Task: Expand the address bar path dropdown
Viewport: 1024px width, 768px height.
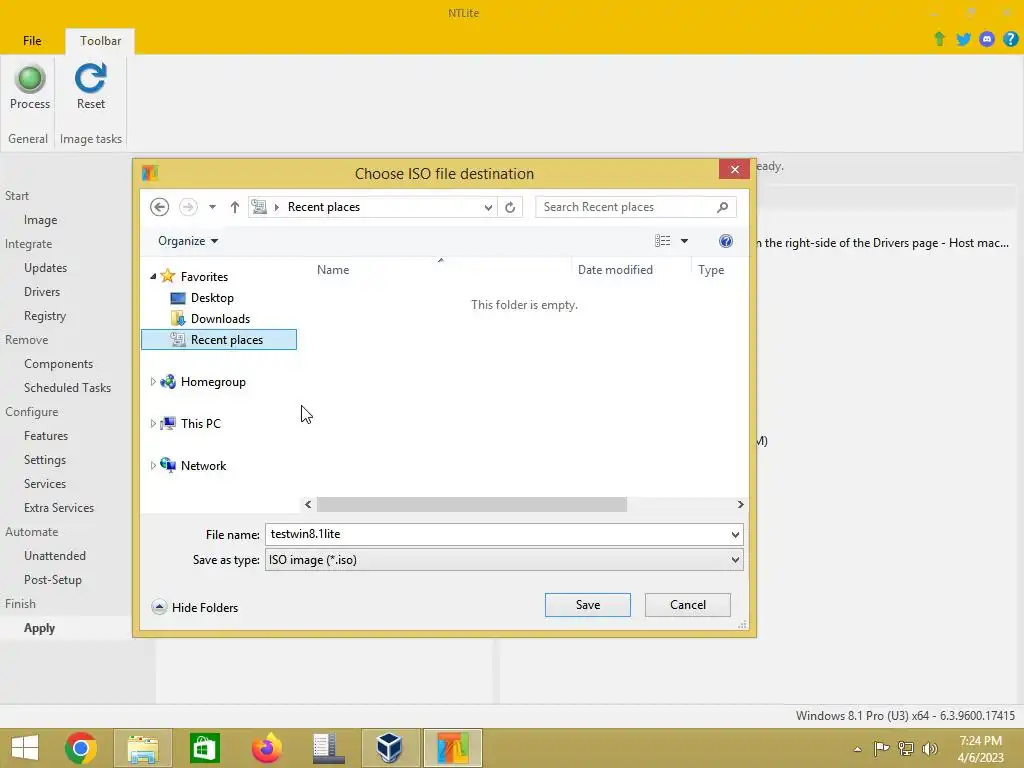Action: point(488,207)
